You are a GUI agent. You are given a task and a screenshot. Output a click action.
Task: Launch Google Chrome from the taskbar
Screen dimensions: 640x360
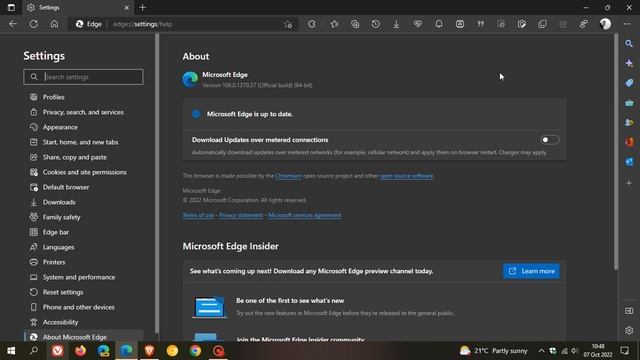tap(195, 351)
